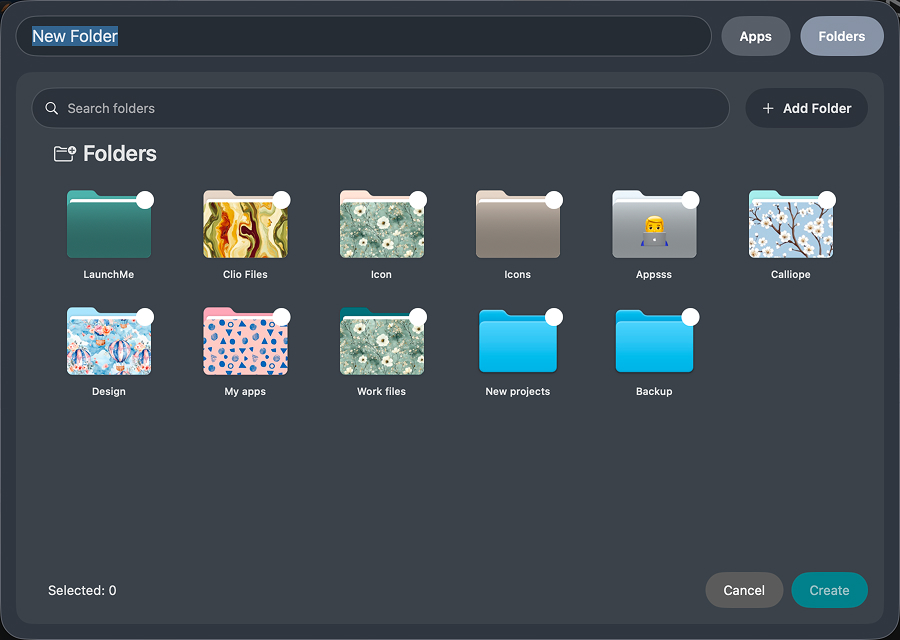The width and height of the screenshot is (900, 640).
Task: Open the Clio Files folder icon
Action: (x=245, y=224)
